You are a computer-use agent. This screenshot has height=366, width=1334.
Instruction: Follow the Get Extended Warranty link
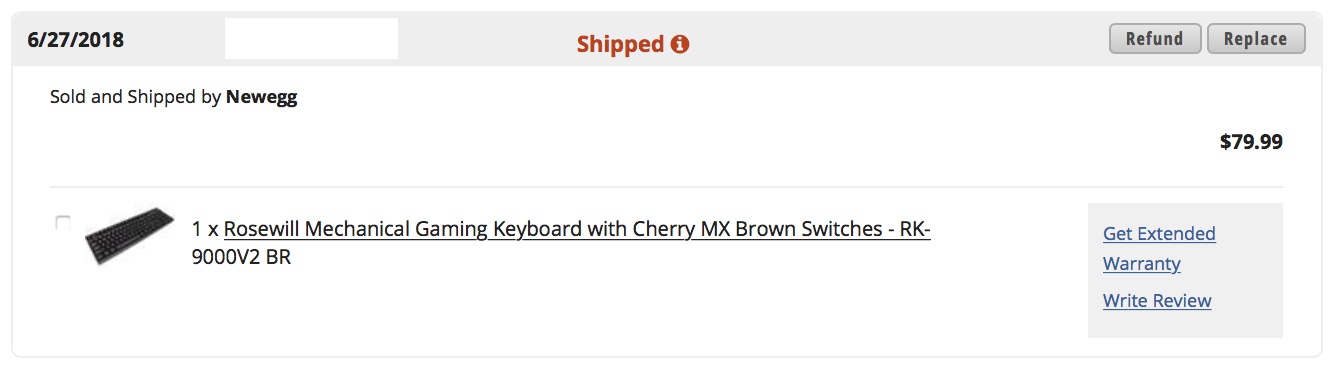pyautogui.click(x=1159, y=248)
